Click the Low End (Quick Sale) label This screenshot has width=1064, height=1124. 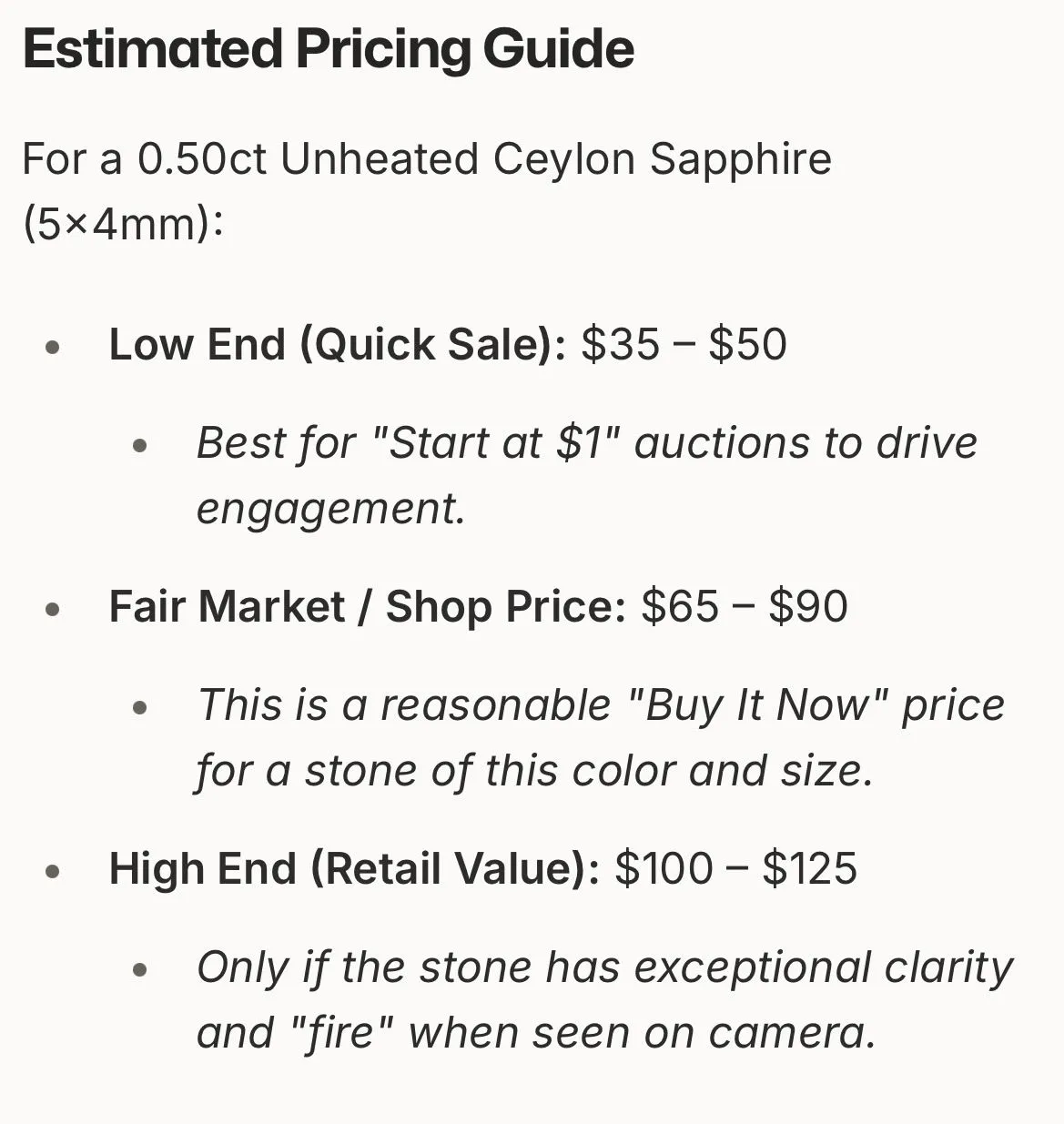[338, 345]
